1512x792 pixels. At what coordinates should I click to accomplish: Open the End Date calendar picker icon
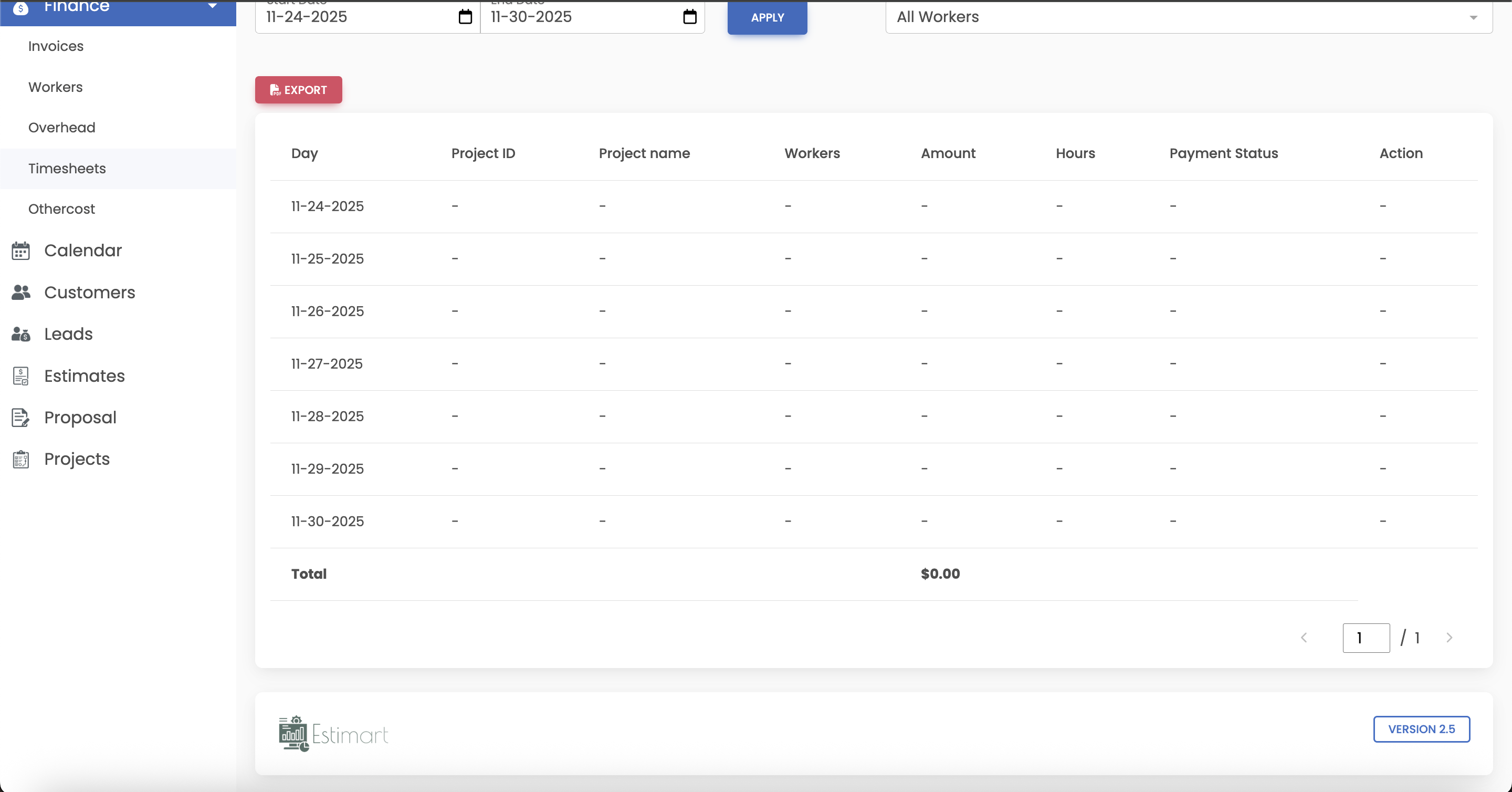[x=688, y=17]
